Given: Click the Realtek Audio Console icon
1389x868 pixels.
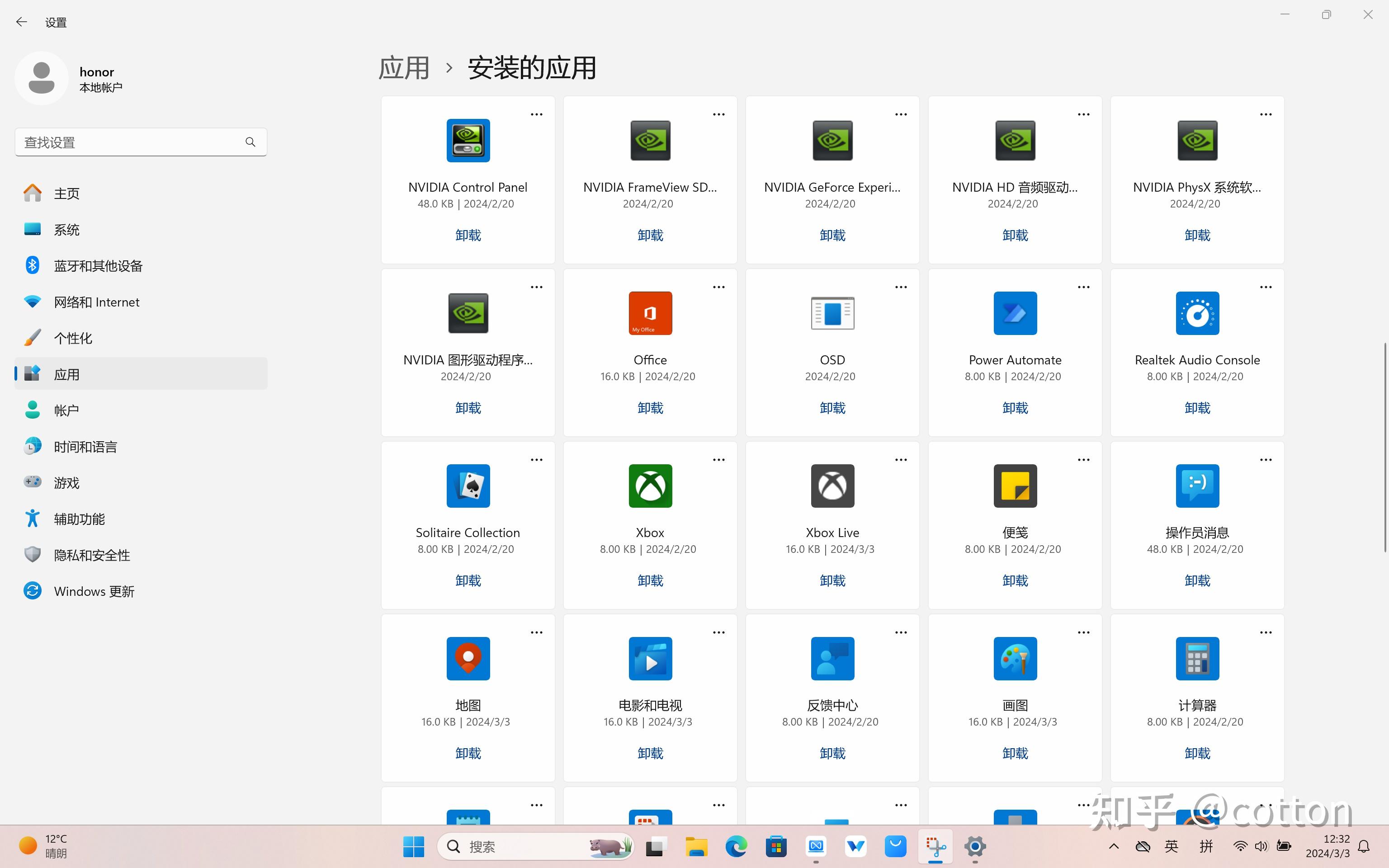Looking at the screenshot, I should point(1197,313).
